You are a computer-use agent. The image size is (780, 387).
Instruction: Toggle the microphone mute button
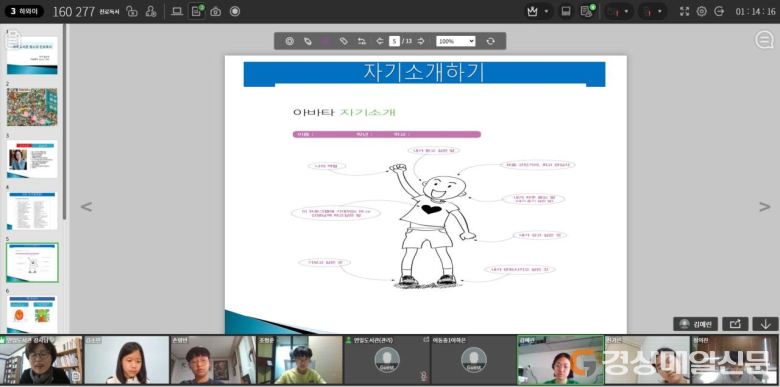647,11
